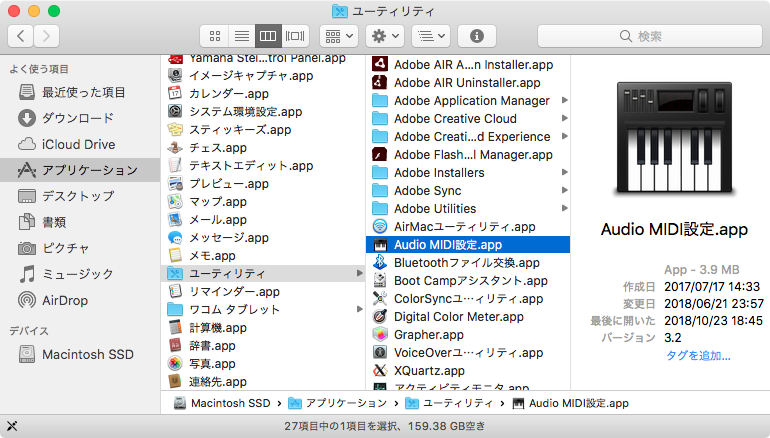
Task: Open ダウンロード in the sidebar
Action: 80,118
